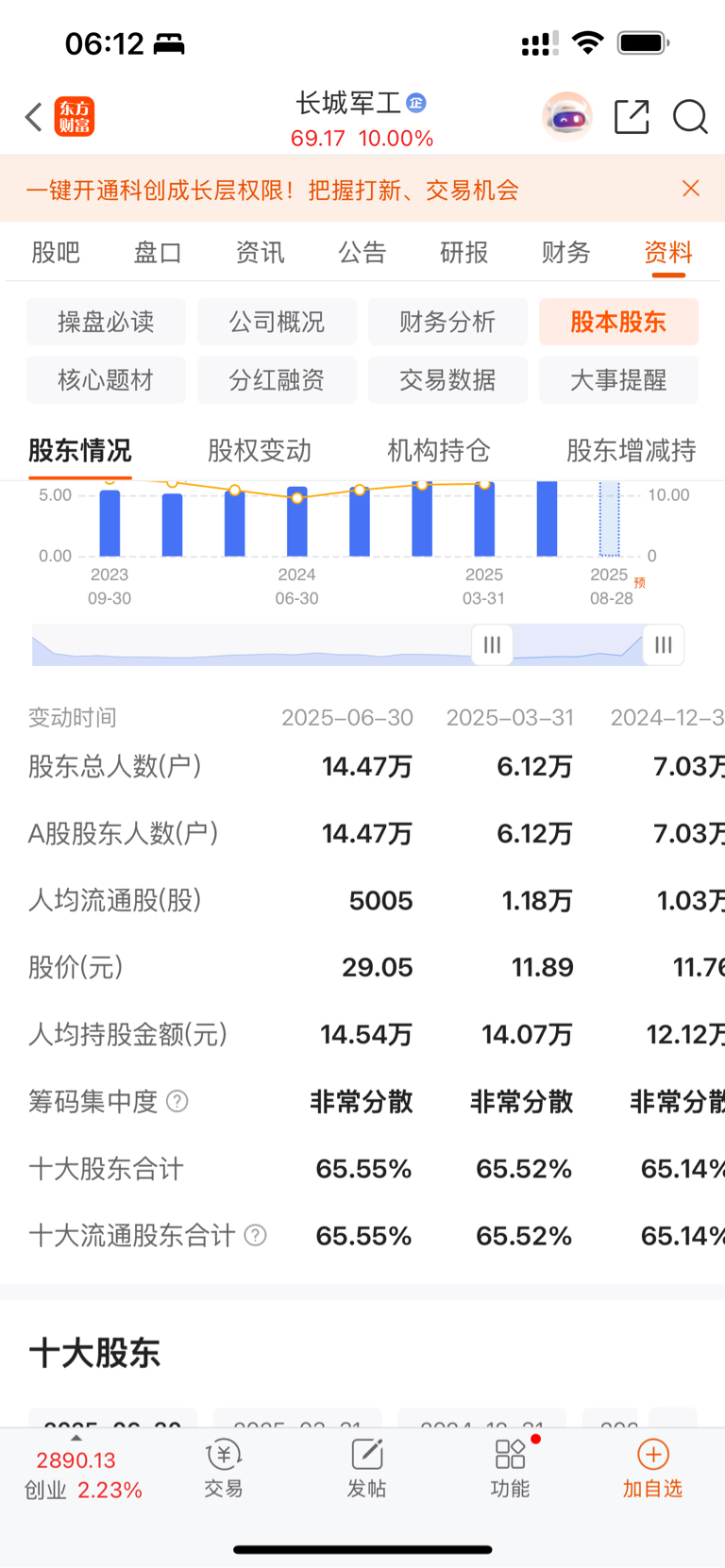Image resolution: width=725 pixels, height=1568 pixels.
Task: Switch to the 股吧 tab
Action: click(56, 253)
